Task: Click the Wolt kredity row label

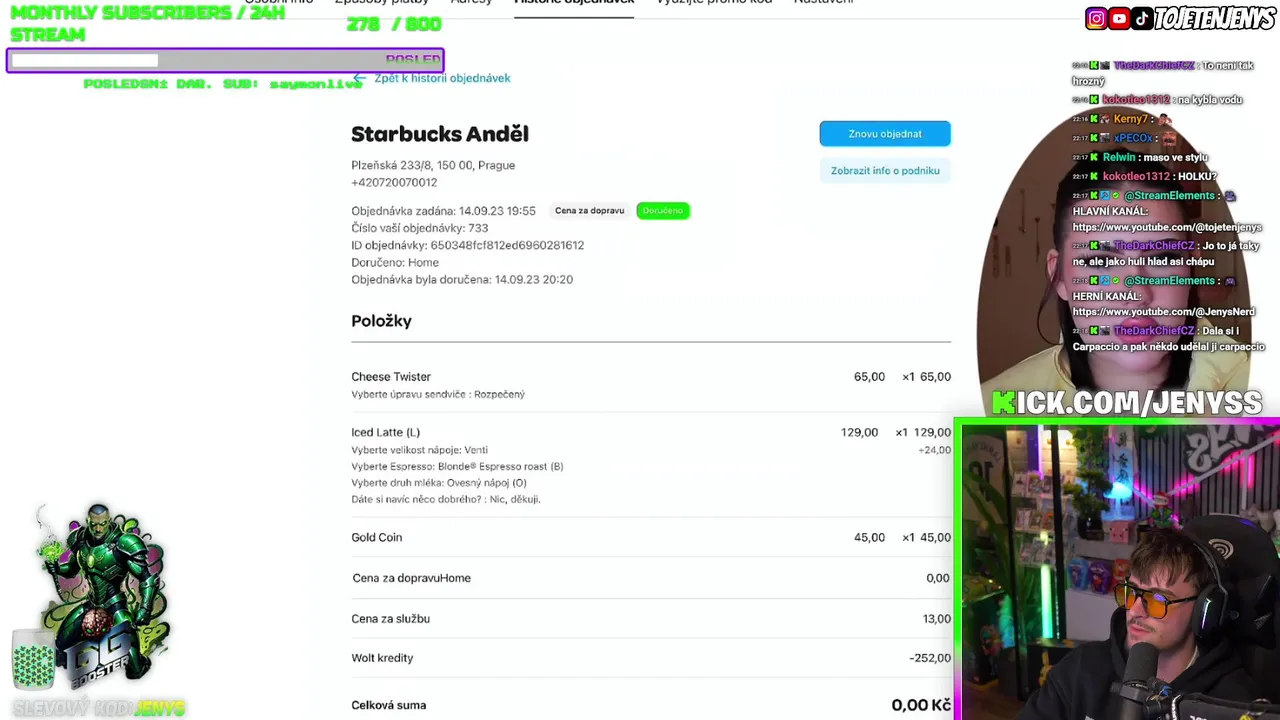Action: click(x=382, y=658)
